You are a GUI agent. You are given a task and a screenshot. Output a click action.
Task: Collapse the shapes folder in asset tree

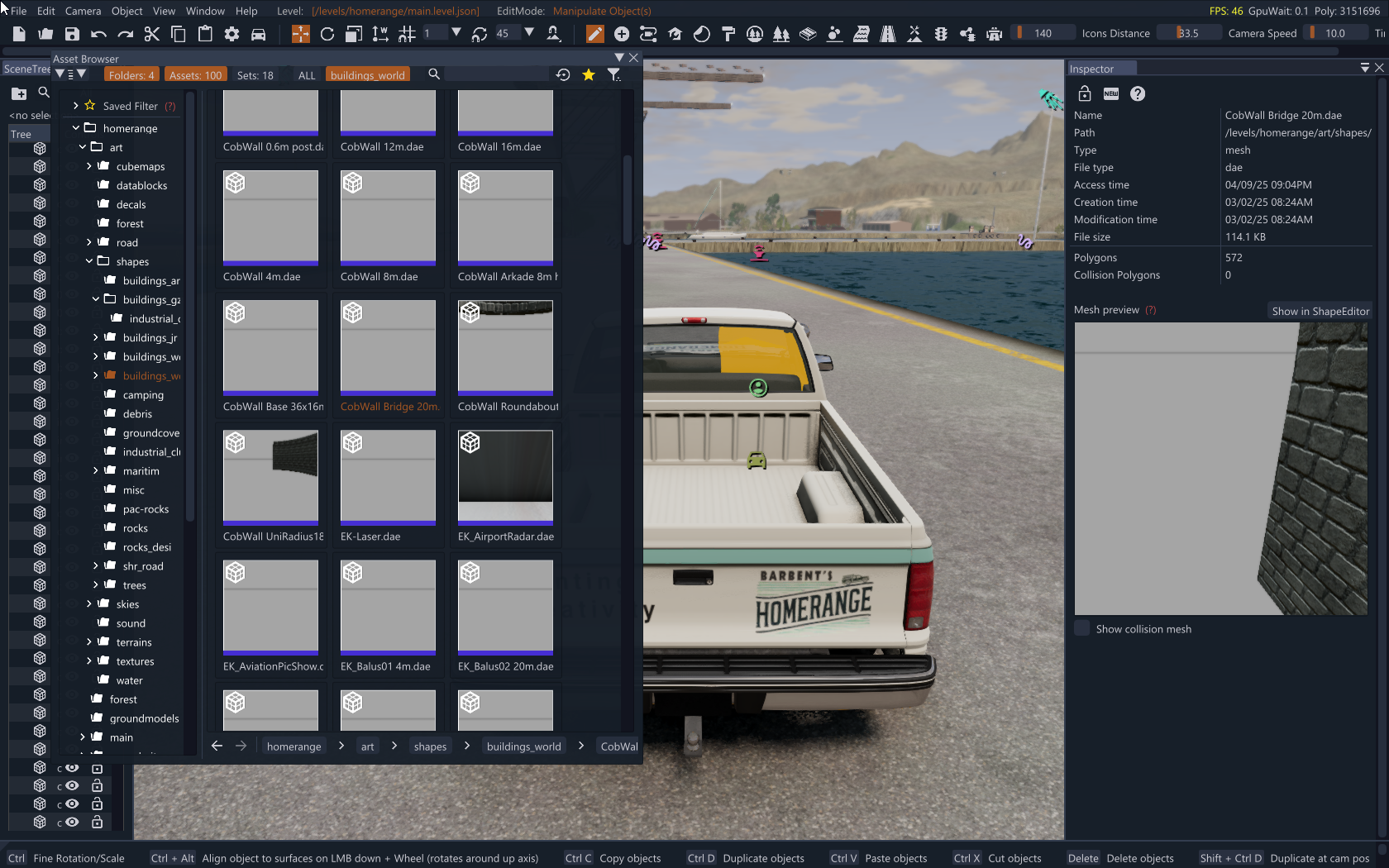[x=89, y=261]
